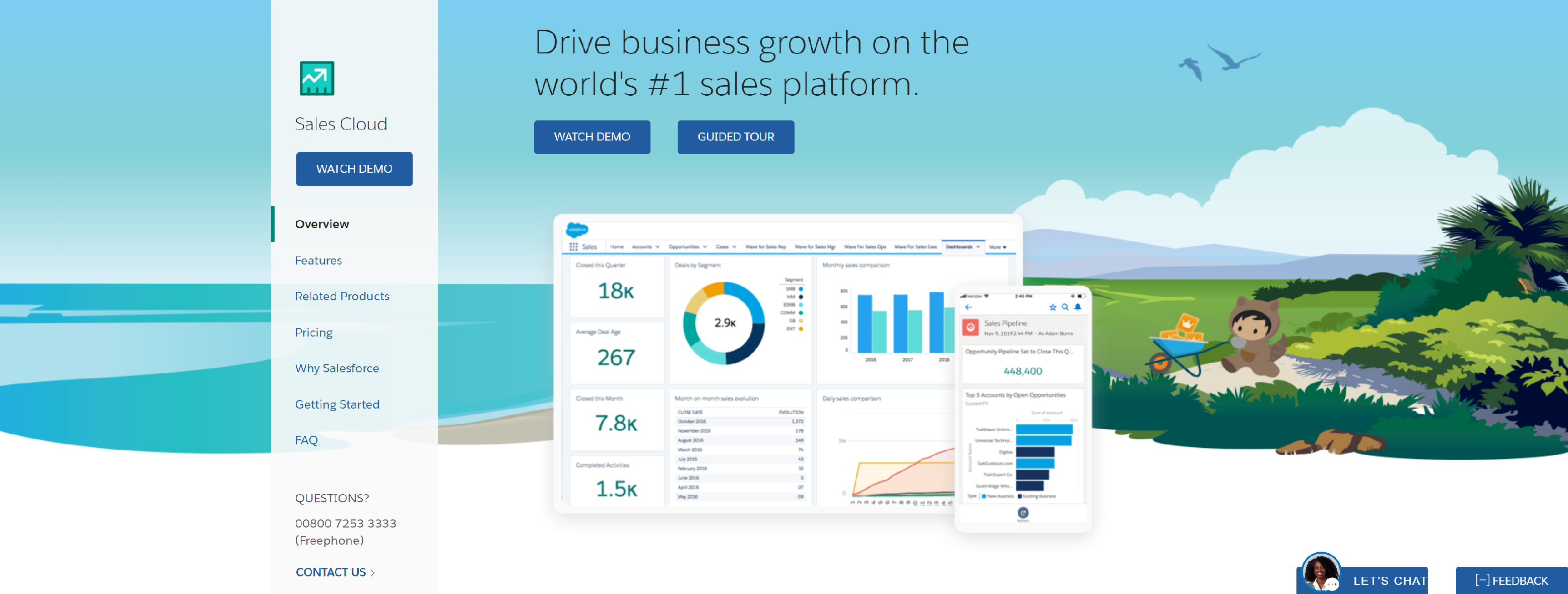Viewport: 1568px width, 594px height.
Task: Click the Sales Cloud title text
Action: [x=341, y=124]
